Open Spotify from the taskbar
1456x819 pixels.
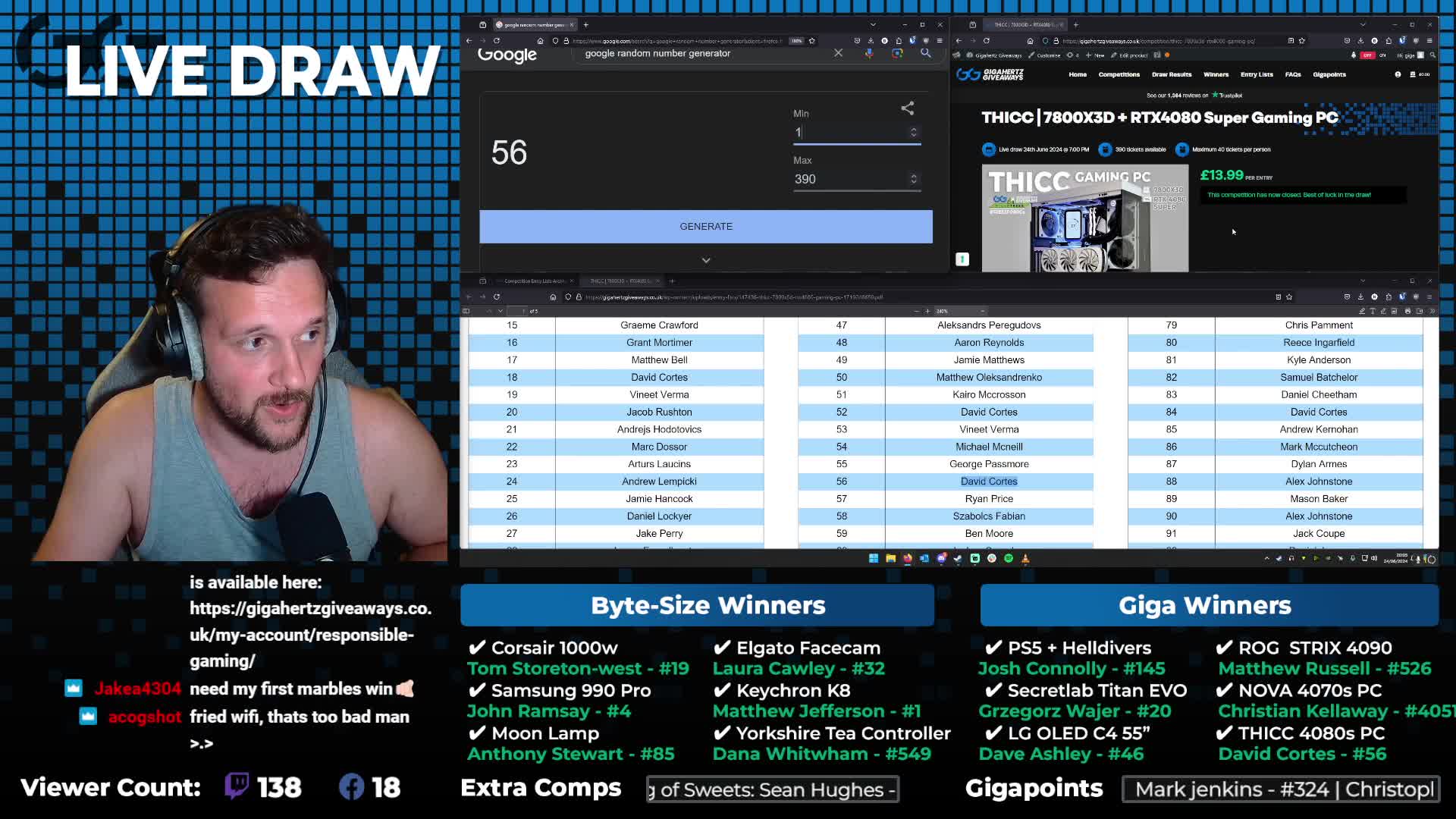click(x=1009, y=558)
